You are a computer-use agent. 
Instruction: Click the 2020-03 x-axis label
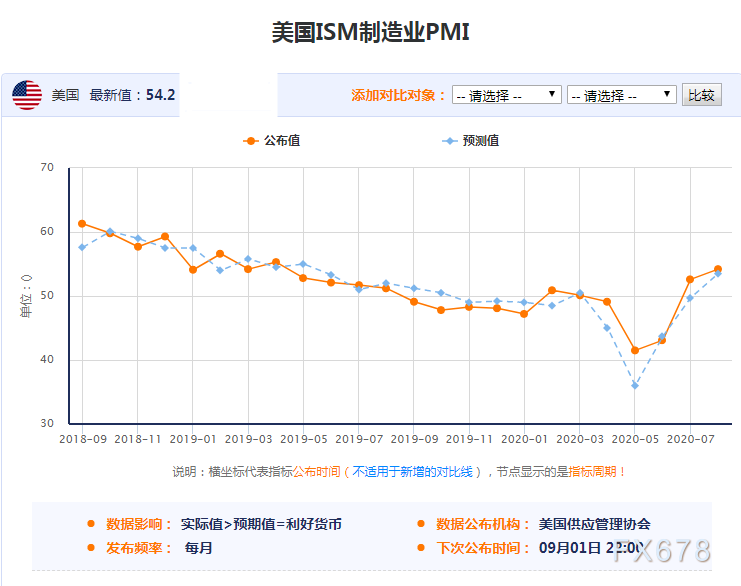click(x=580, y=439)
